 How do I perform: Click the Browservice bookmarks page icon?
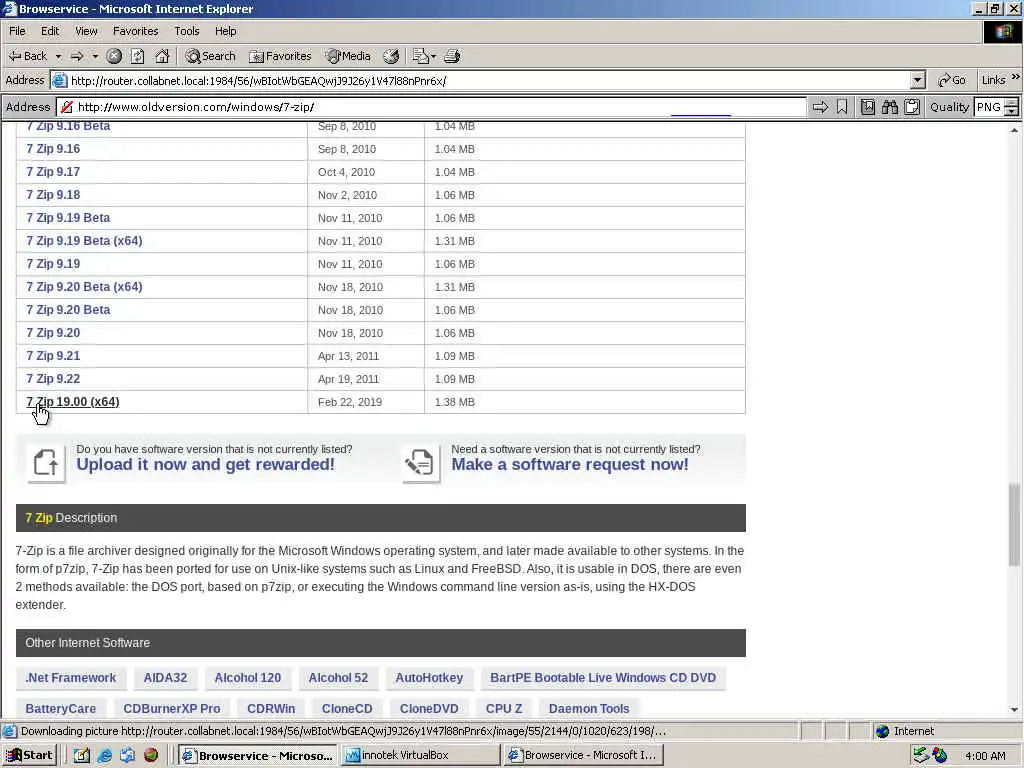[868, 107]
